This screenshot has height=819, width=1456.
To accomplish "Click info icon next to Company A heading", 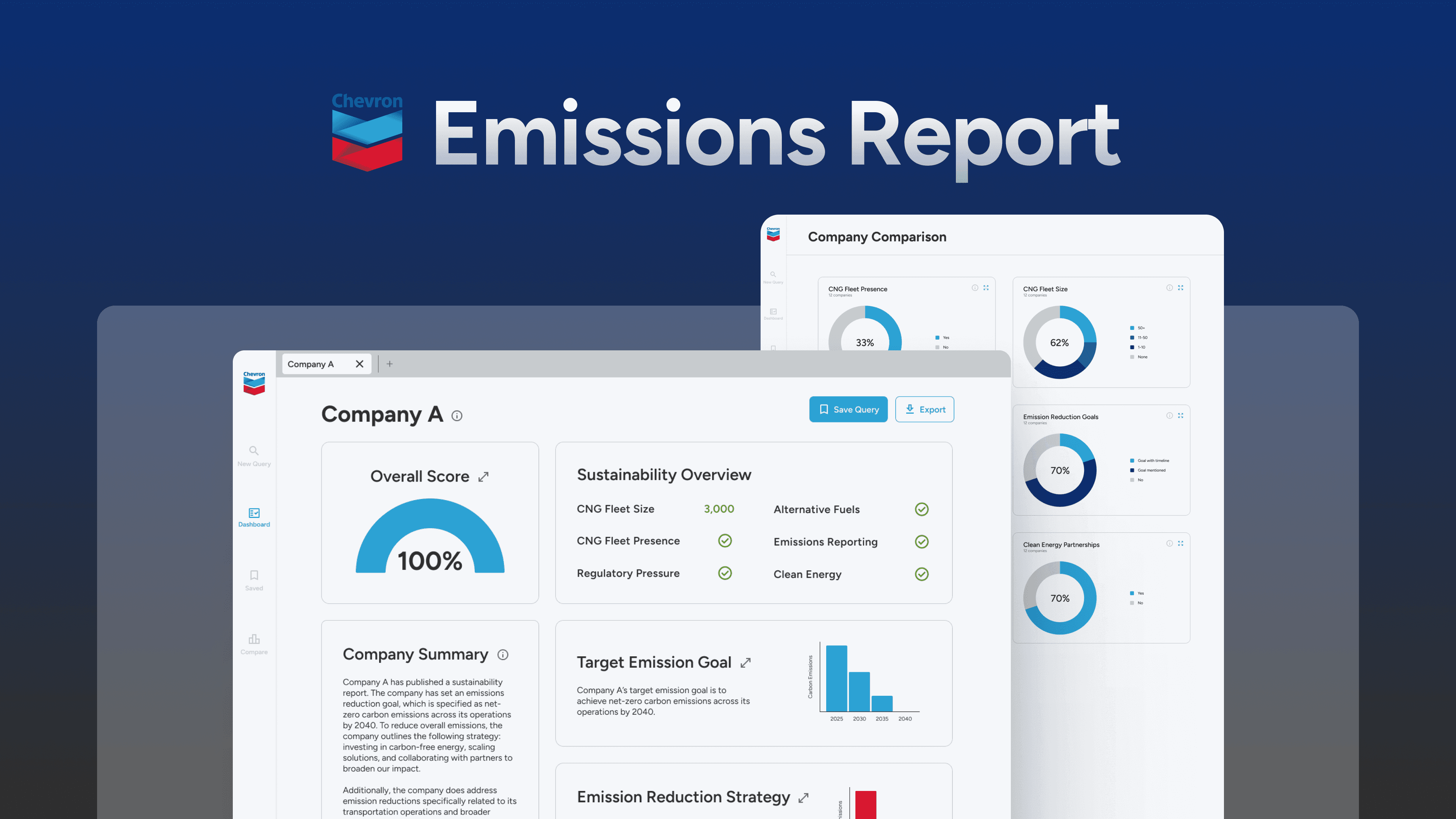I will point(457,416).
